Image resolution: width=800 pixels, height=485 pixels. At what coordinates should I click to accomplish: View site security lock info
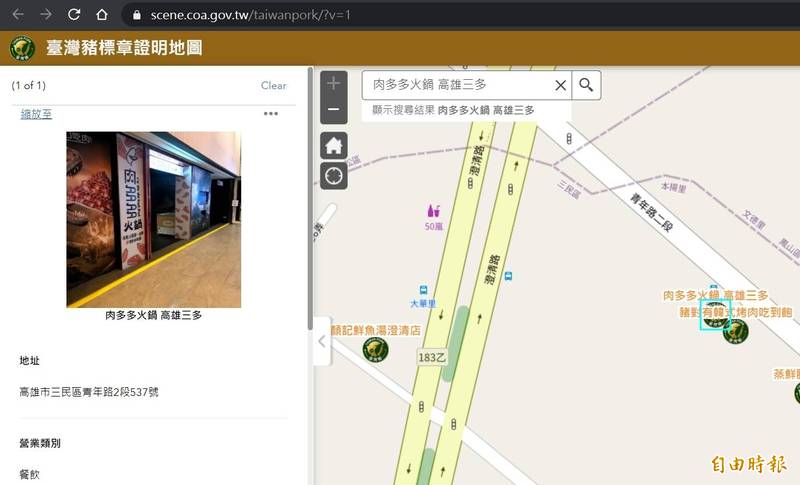(x=136, y=15)
